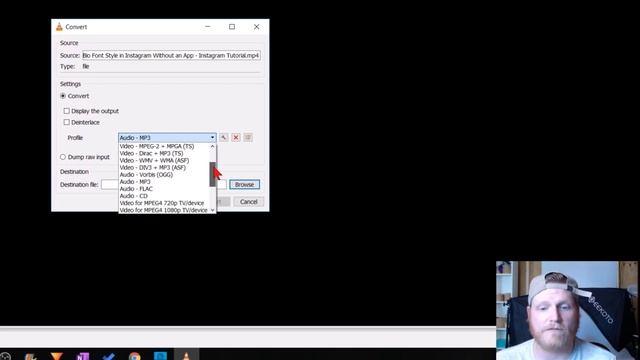Open Chrome from the taskbar
Viewport: 640px width, 360px height.
134,356
